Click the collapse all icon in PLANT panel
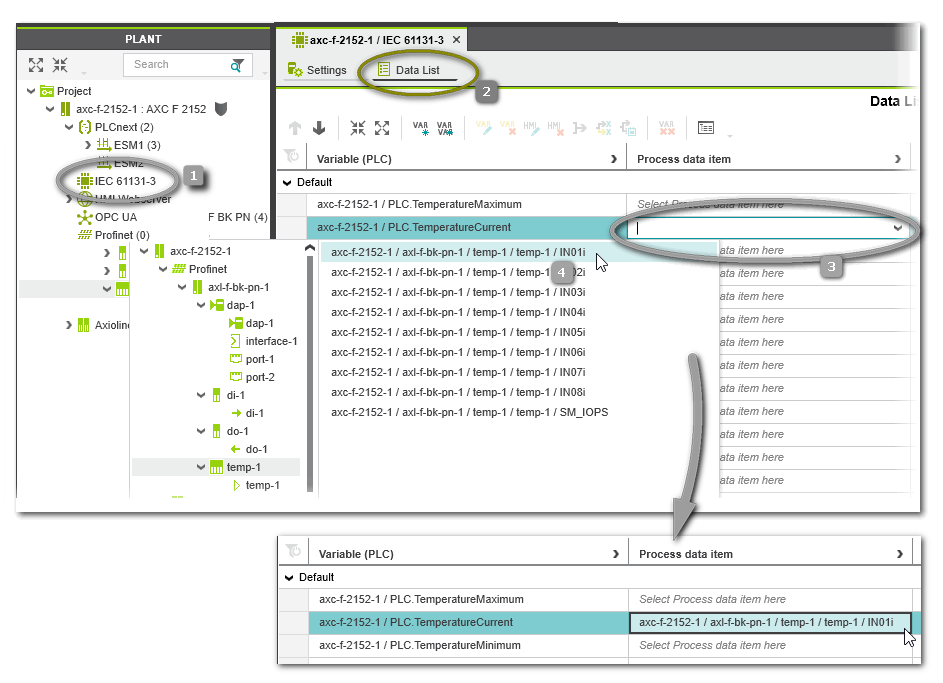 click(x=60, y=65)
